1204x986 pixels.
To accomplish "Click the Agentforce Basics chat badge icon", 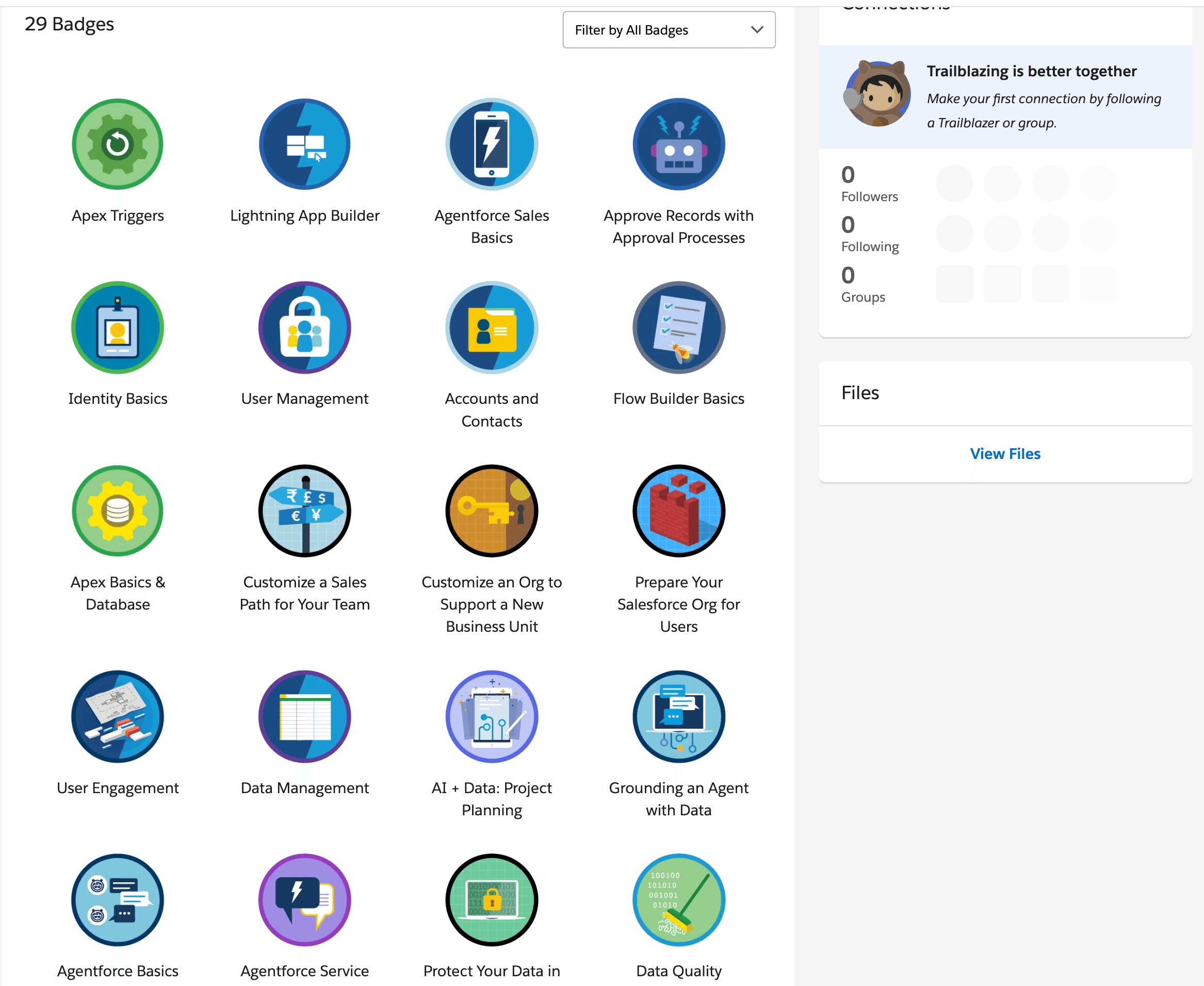I will [x=118, y=900].
